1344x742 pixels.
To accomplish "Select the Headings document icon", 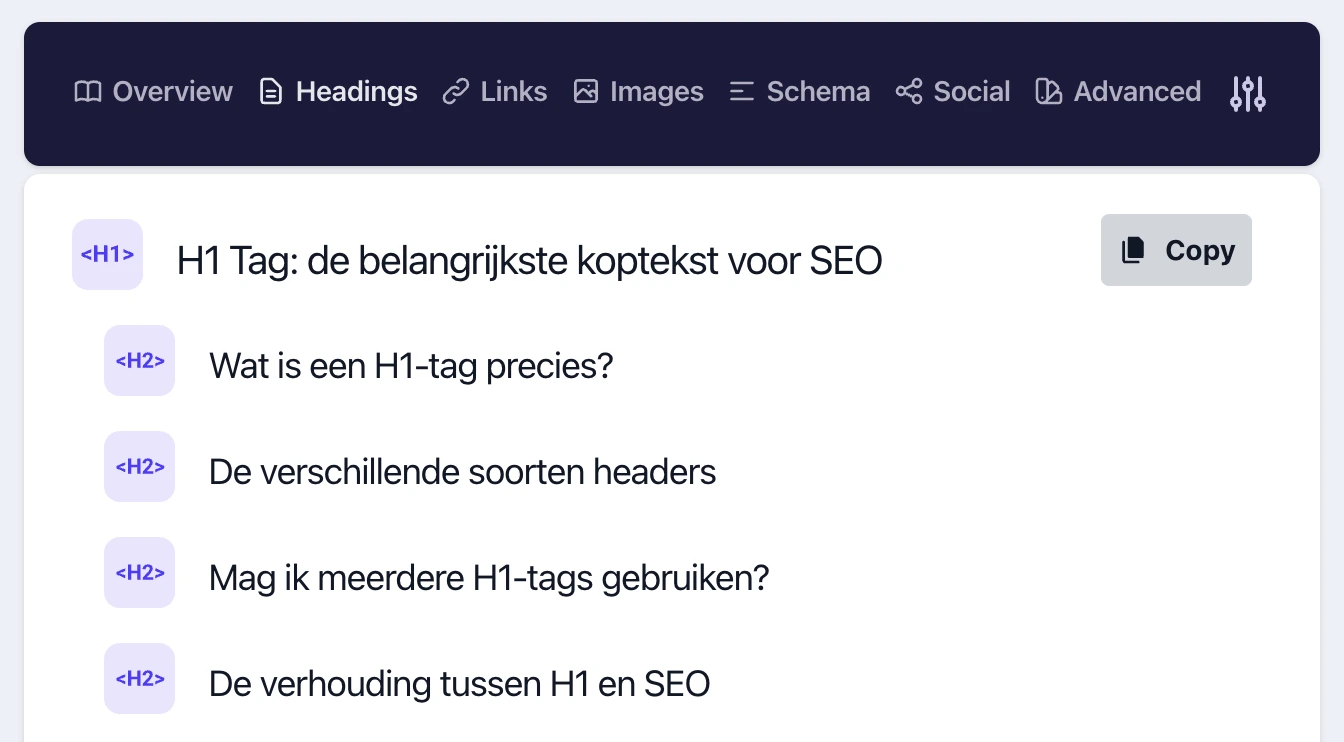I will point(270,91).
